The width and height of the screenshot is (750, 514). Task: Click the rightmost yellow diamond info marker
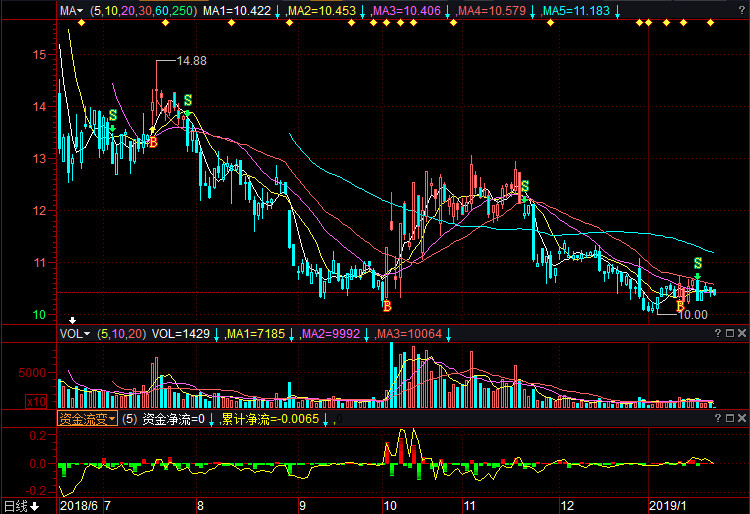[x=710, y=22]
